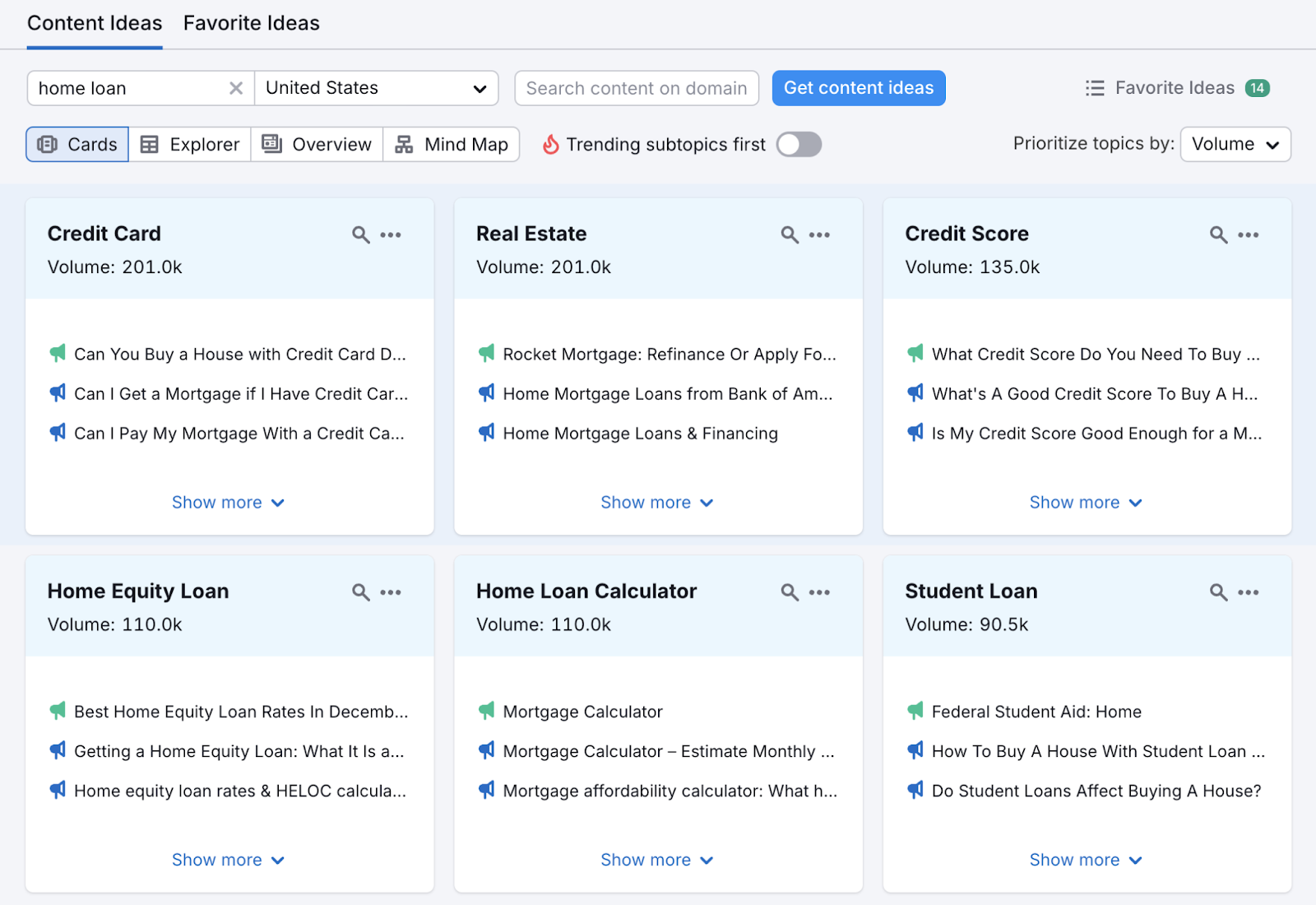The image size is (1316, 905).
Task: Click the green megaphone beside What Credit Score Do You Need
Action: coord(915,354)
